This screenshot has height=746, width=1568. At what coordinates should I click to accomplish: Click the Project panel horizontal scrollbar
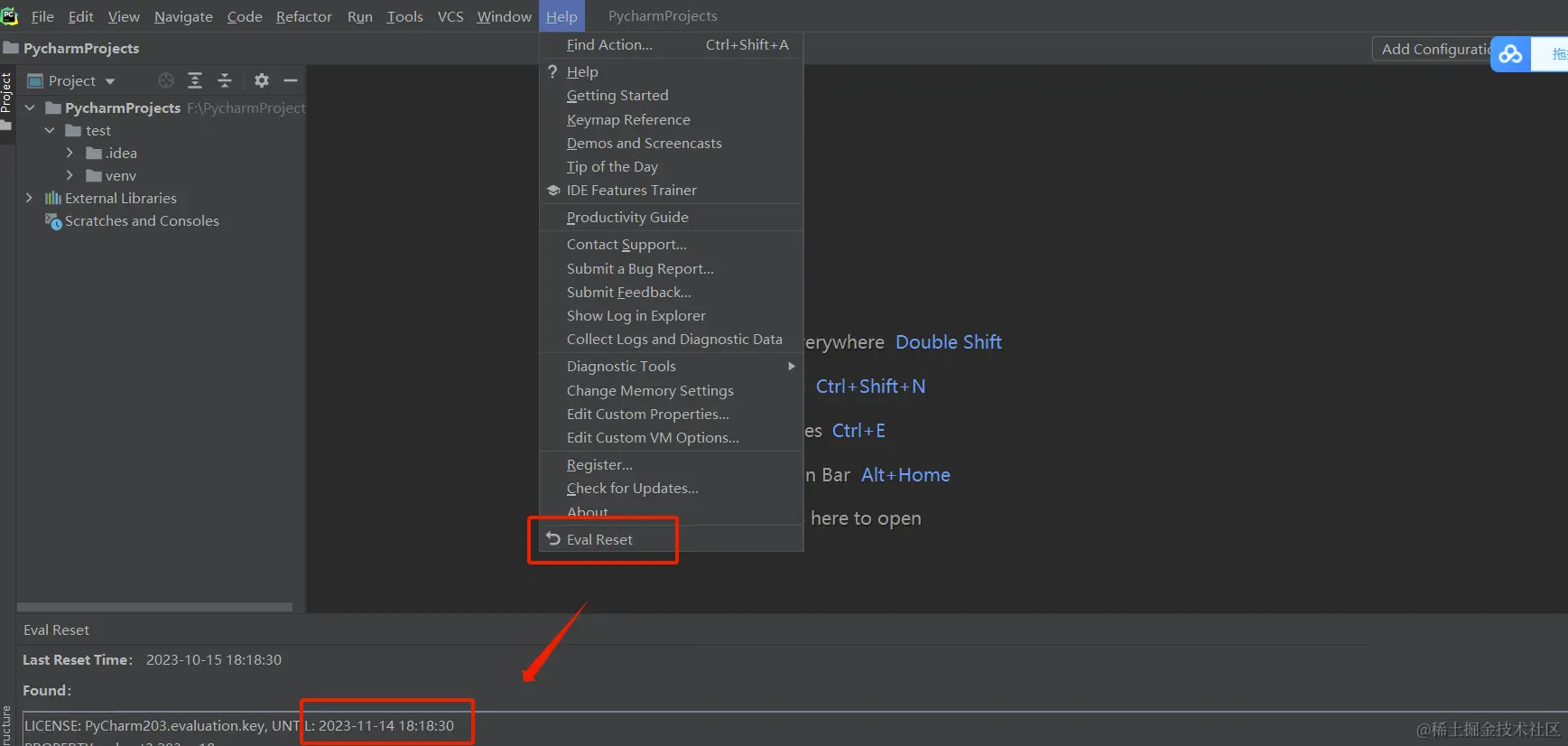pyautogui.click(x=154, y=607)
